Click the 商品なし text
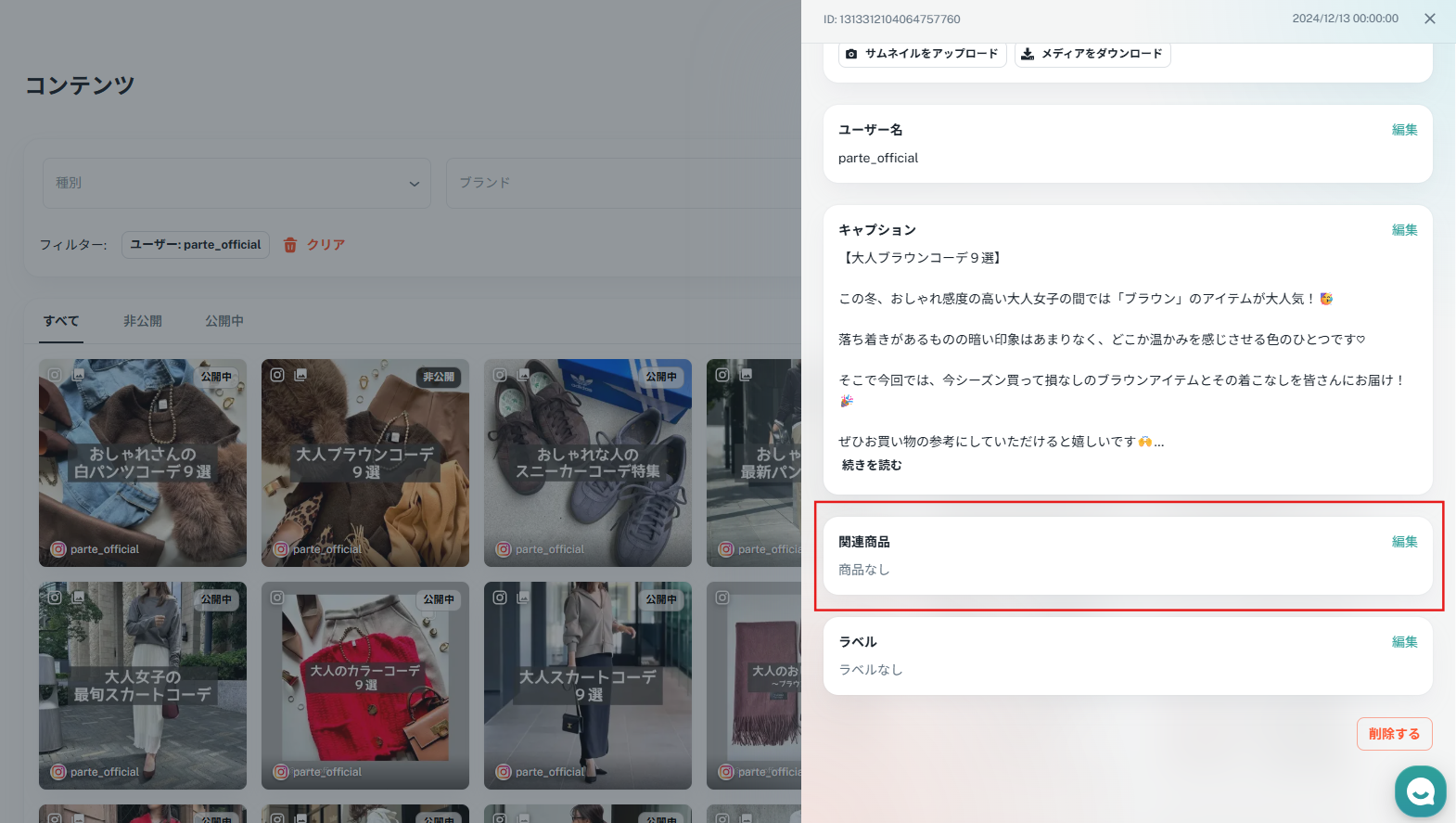This screenshot has width=1456, height=823. click(864, 570)
